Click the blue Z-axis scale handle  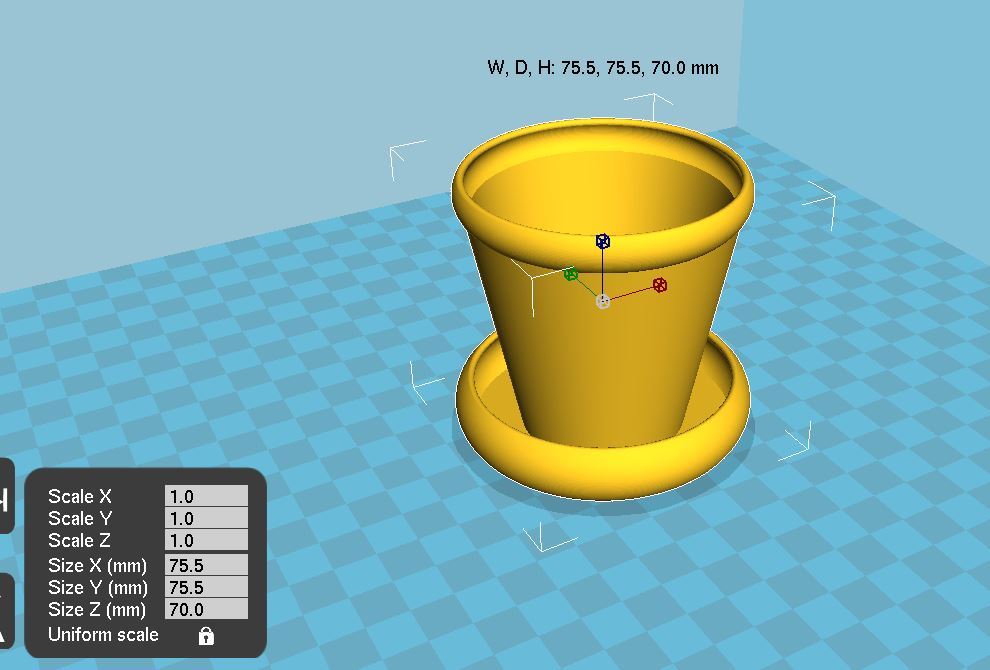tap(603, 241)
